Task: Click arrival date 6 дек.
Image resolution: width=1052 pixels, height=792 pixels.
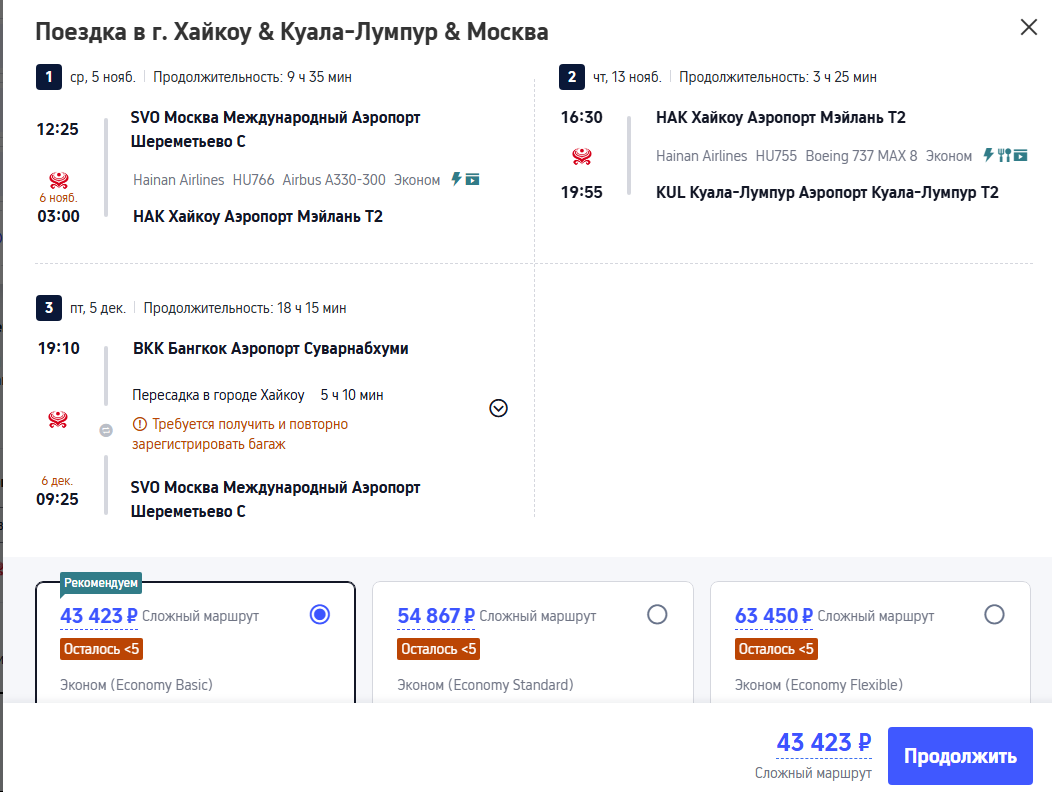Action: (57, 481)
